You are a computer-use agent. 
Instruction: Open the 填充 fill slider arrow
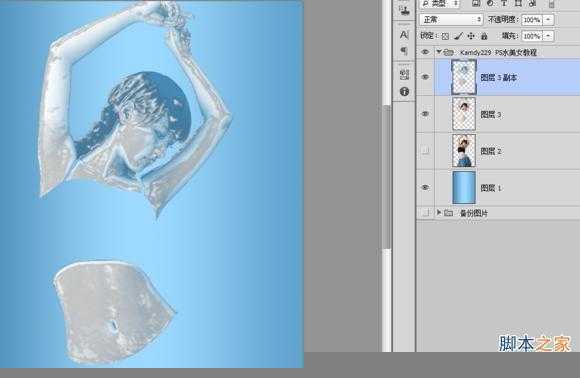click(x=549, y=36)
